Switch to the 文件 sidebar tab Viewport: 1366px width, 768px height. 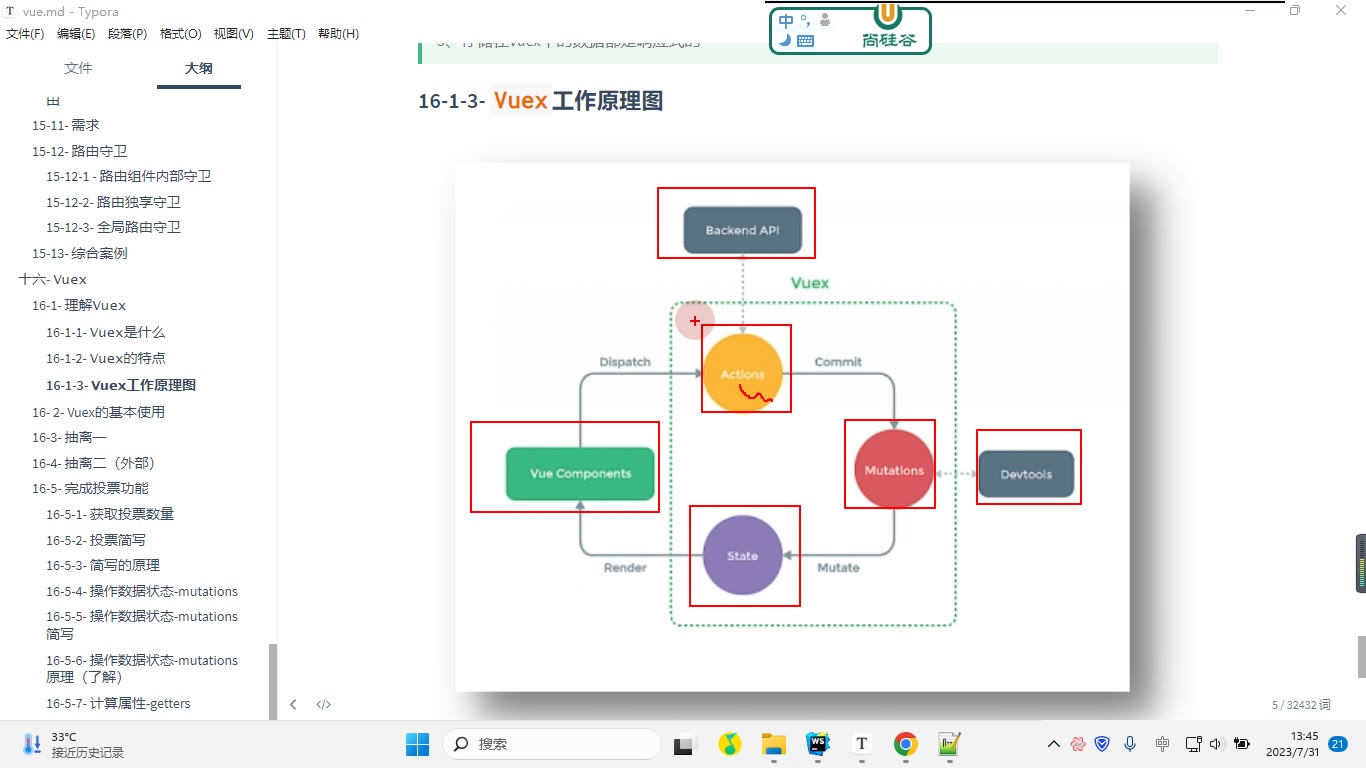tap(78, 68)
